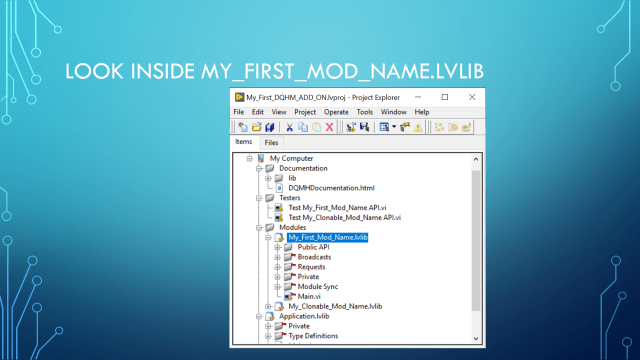Image resolution: width=640 pixels, height=360 pixels.
Task: Click the LabVIEW project title icon
Action: click(239, 97)
